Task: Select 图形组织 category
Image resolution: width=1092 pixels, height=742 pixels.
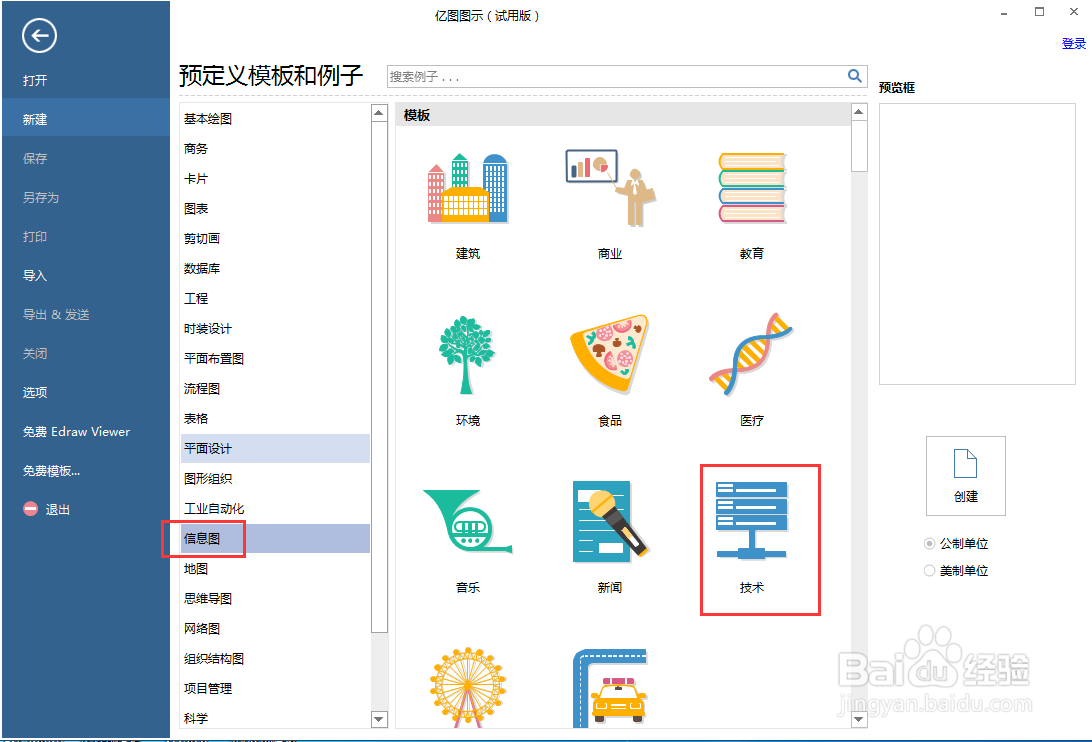Action: tap(275, 478)
